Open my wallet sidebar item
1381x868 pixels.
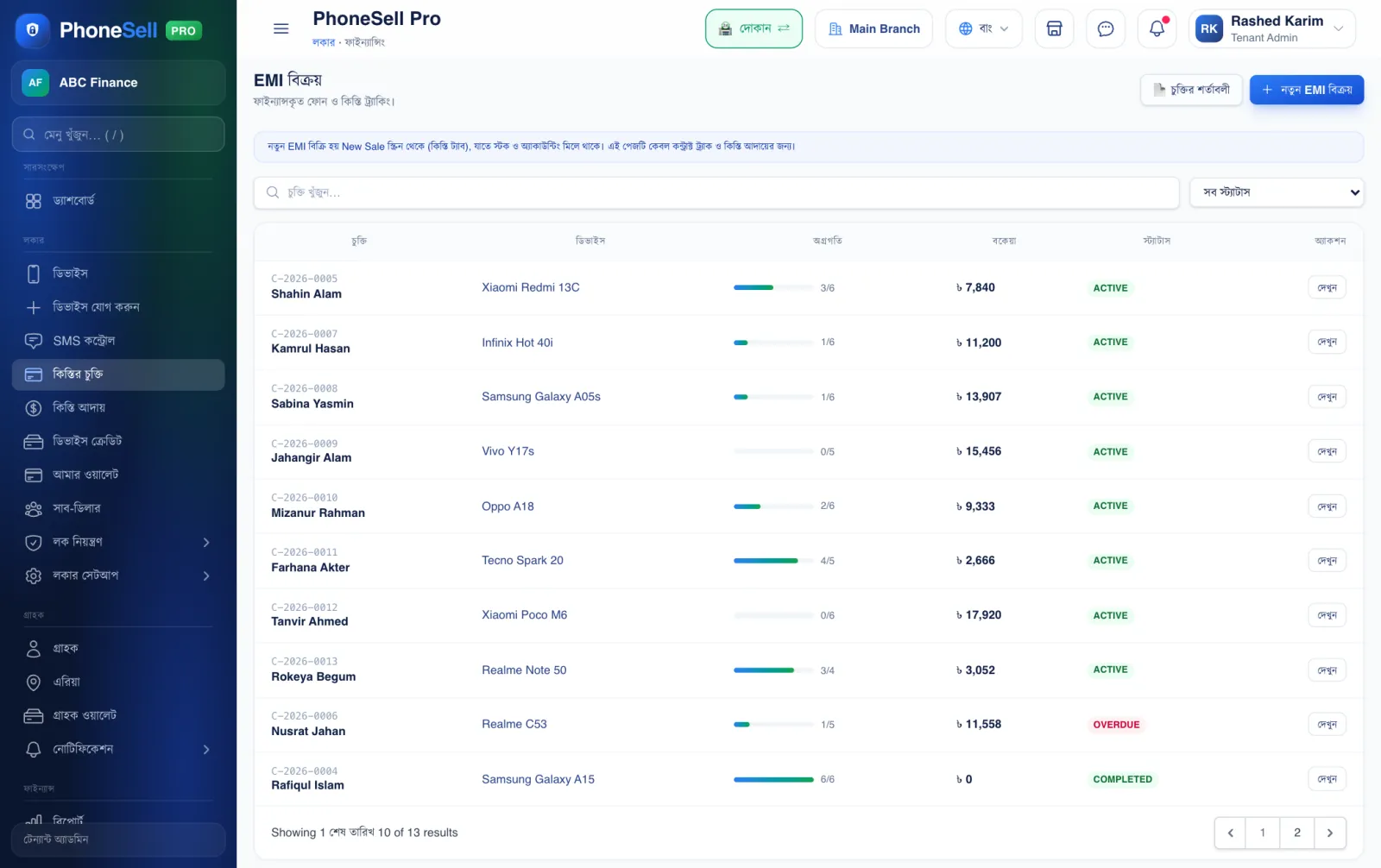pos(118,475)
